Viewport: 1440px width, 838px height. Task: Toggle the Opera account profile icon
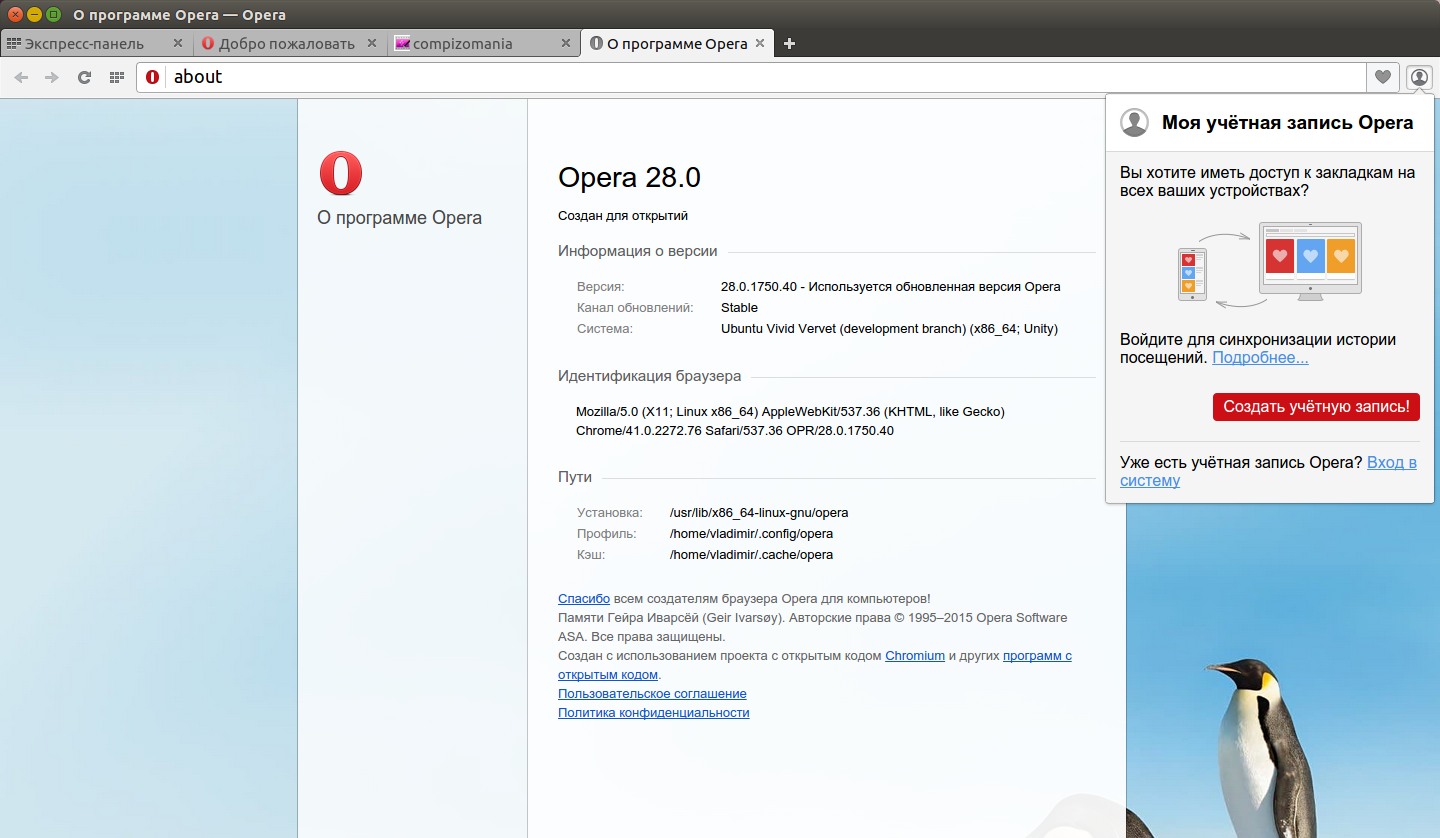(1419, 77)
